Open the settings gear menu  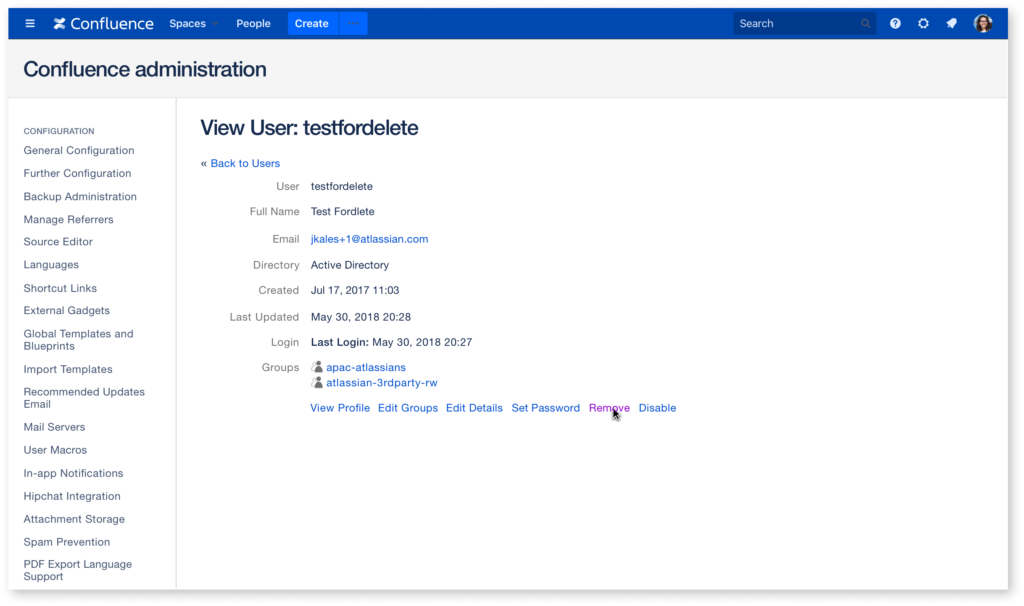click(x=923, y=23)
